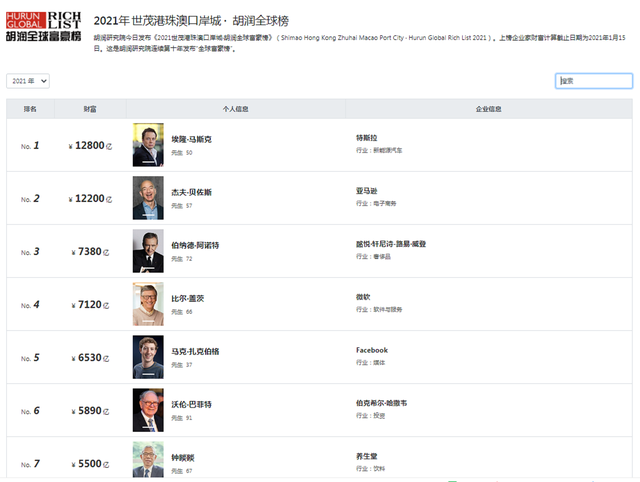This screenshot has height=482, width=640.
Task: Open the photo in the No. 6 row
Action: pos(148,410)
